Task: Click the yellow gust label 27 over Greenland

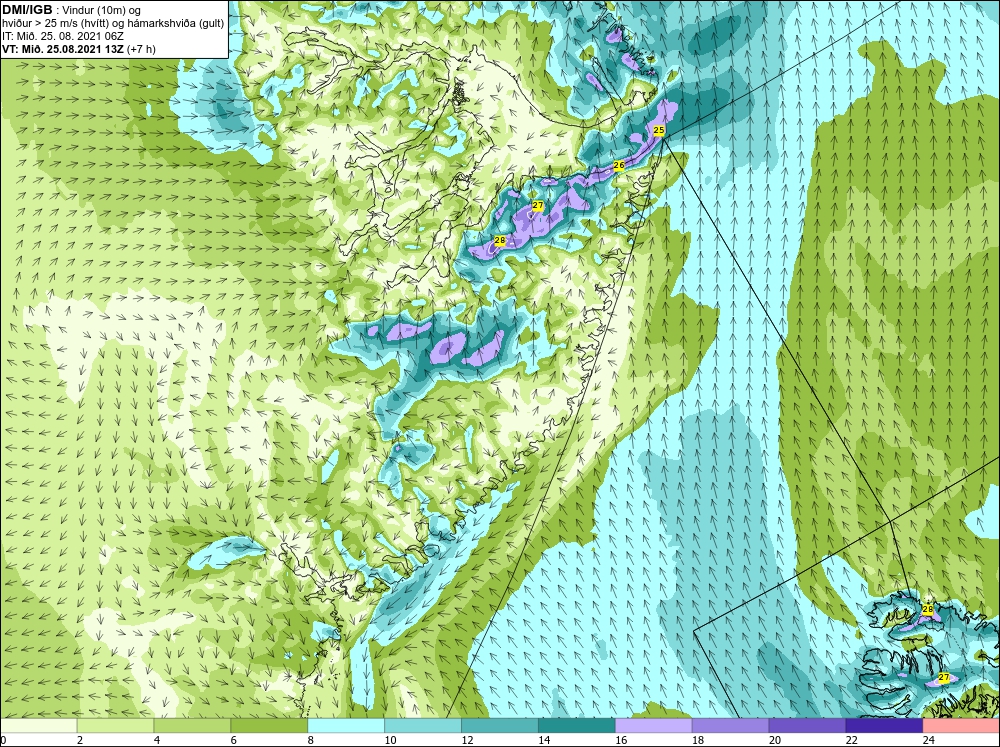Action: (x=538, y=205)
